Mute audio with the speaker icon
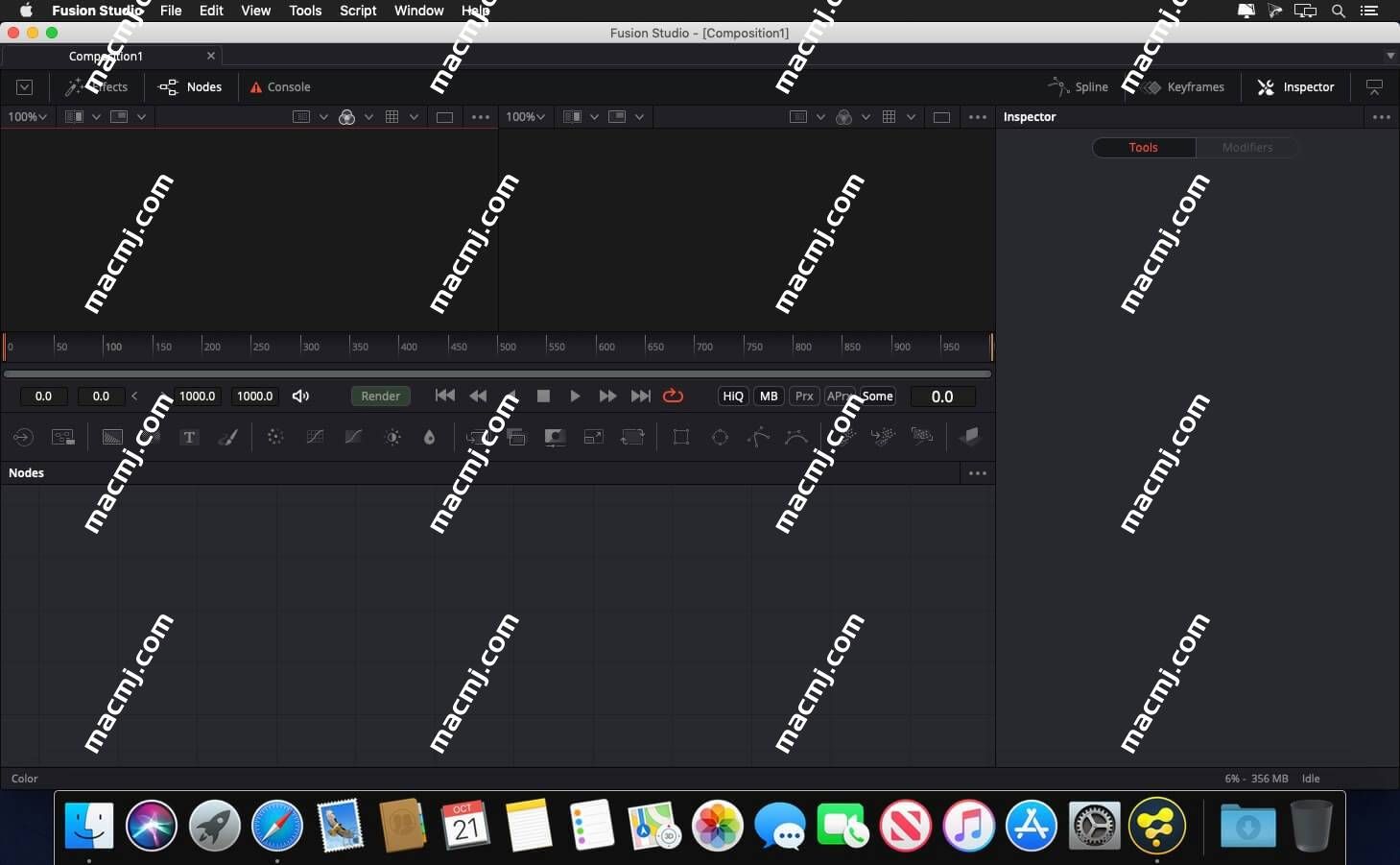The image size is (1400, 865). tap(300, 396)
